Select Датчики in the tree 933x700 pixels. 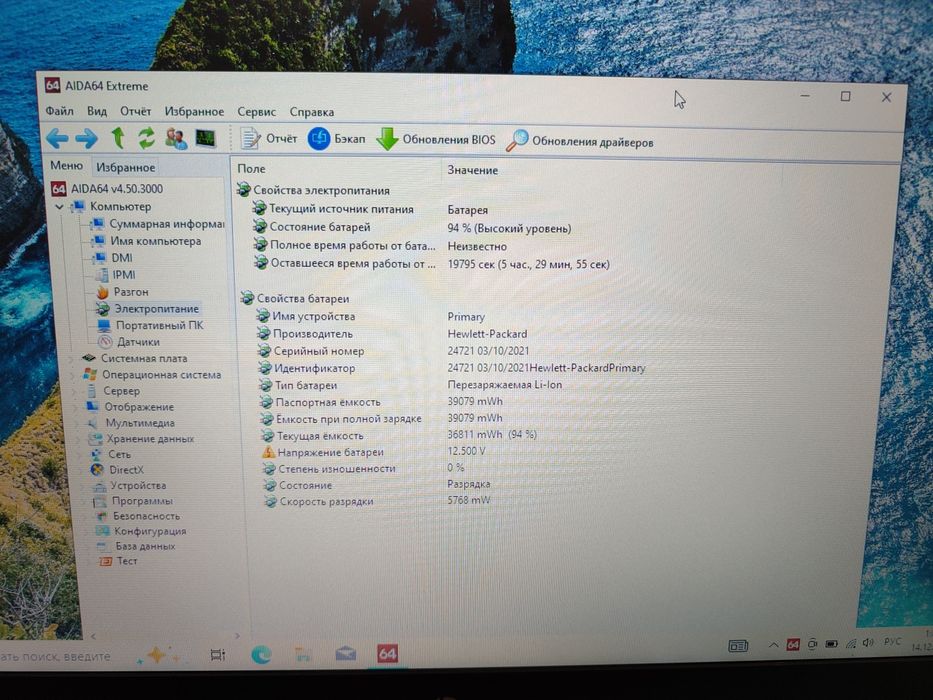point(129,342)
